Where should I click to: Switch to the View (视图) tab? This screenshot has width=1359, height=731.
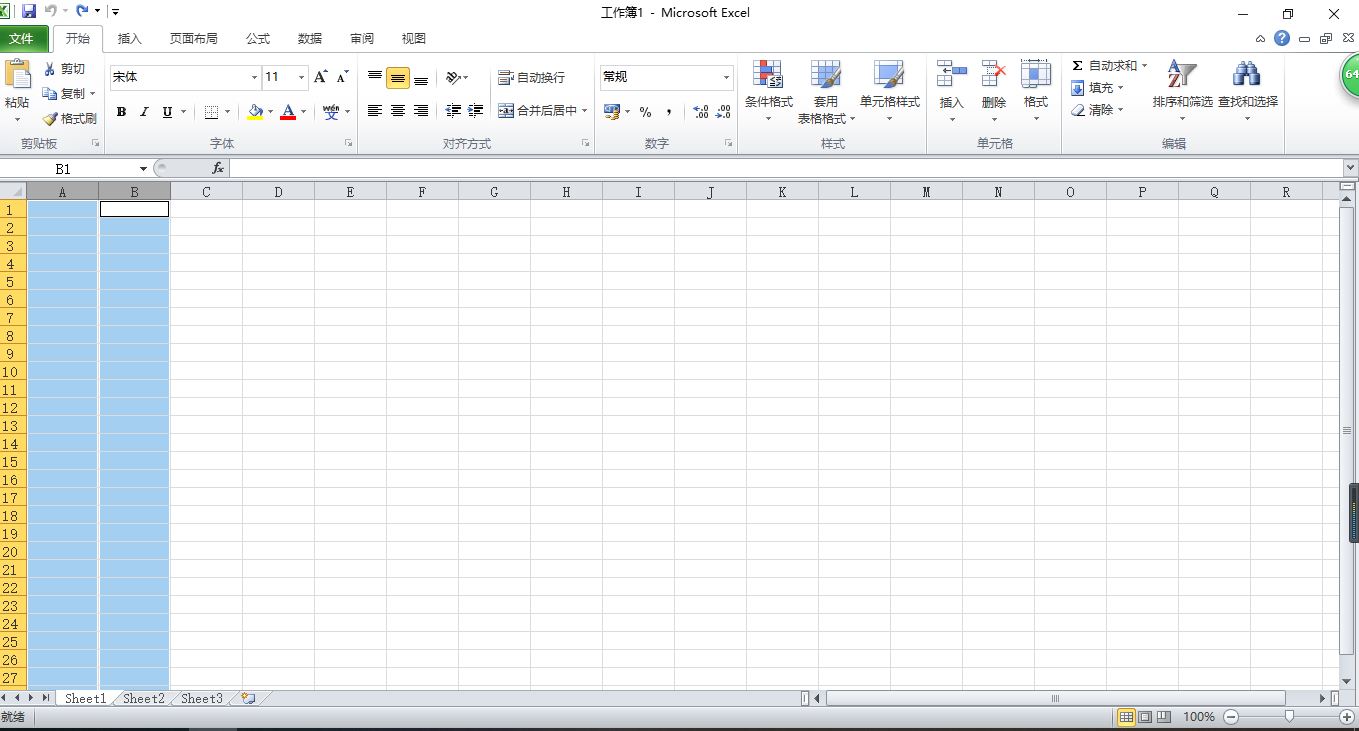click(414, 38)
